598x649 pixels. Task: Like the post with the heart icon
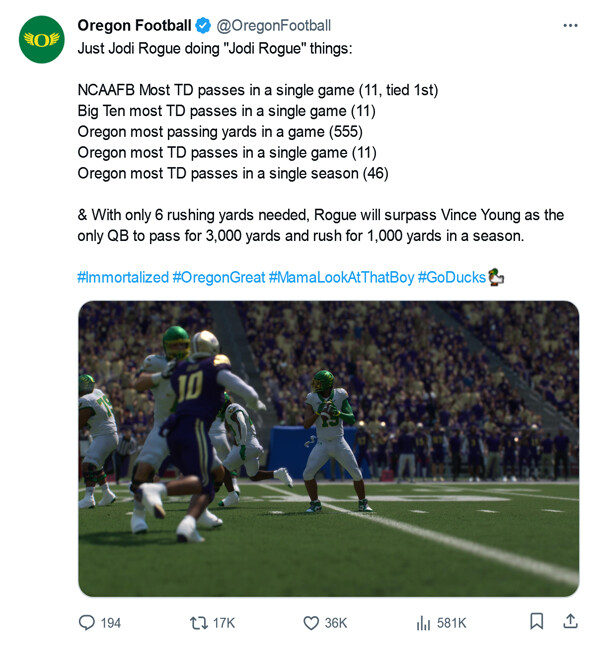tap(311, 623)
